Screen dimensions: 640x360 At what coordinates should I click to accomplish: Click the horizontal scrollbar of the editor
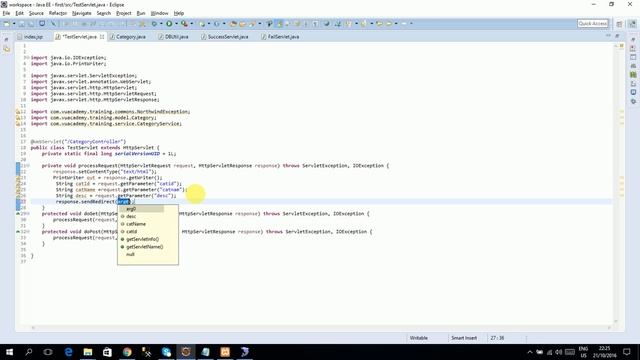pos(321,327)
